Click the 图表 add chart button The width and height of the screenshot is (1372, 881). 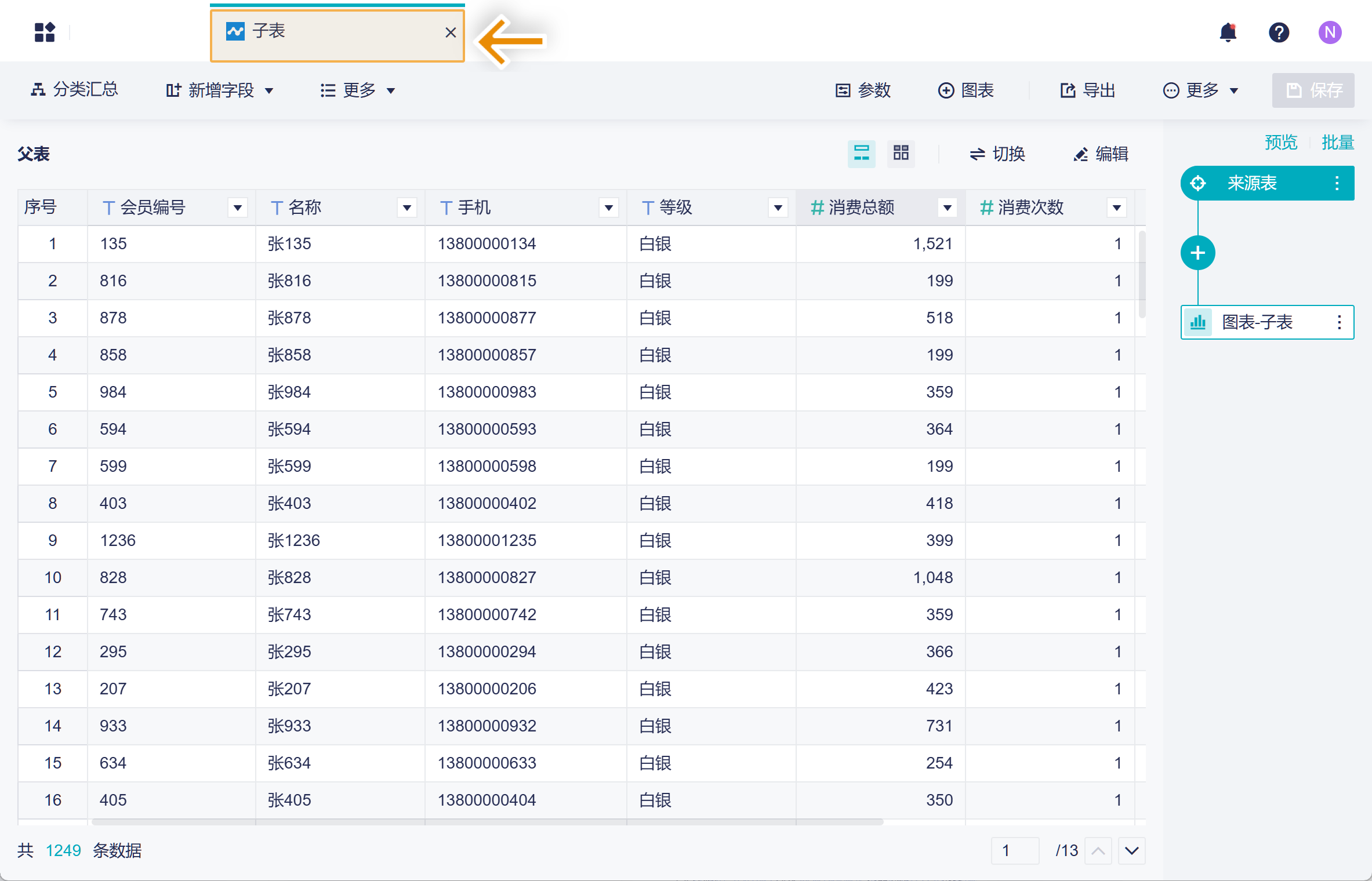pyautogui.click(x=966, y=90)
